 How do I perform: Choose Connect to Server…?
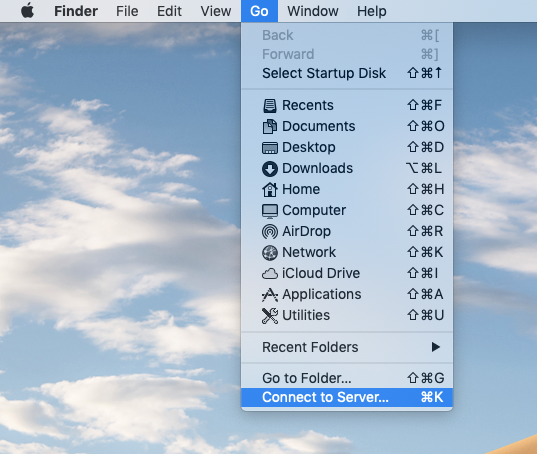(347, 397)
